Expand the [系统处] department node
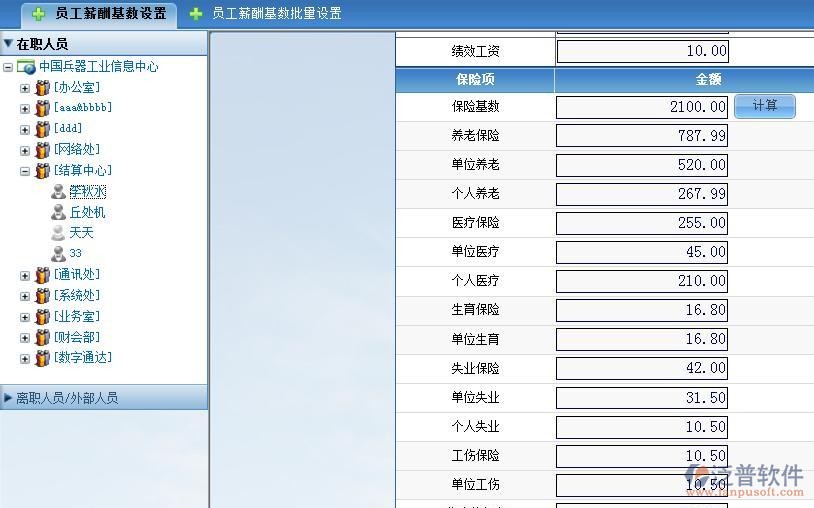814x508 pixels. [x=24, y=296]
